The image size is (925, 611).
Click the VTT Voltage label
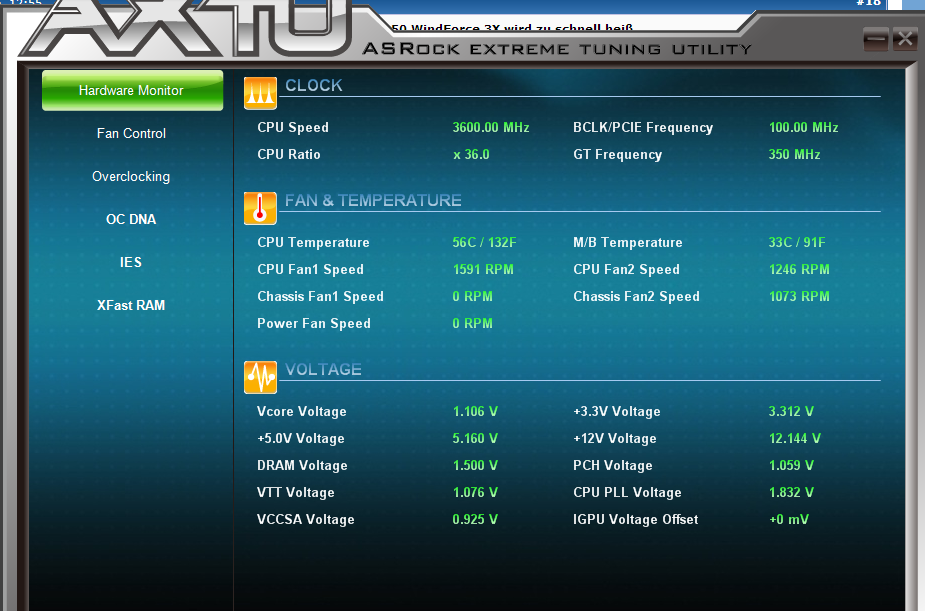pyautogui.click(x=296, y=493)
